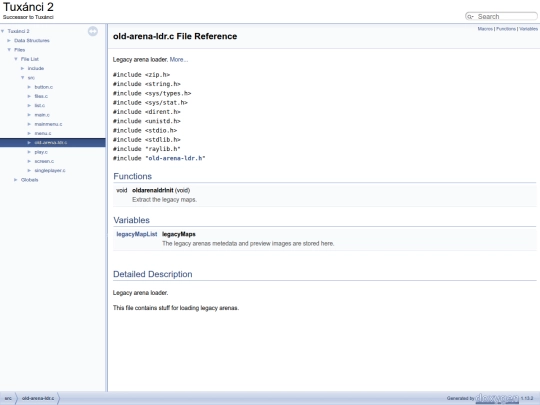Expand the button.c node arrow
Screen dimensions: 540x405
coord(29,87)
